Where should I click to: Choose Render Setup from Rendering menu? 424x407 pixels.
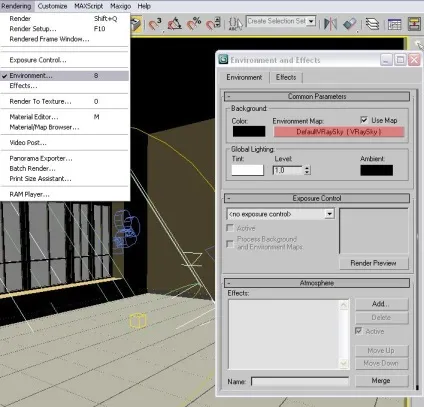point(33,29)
